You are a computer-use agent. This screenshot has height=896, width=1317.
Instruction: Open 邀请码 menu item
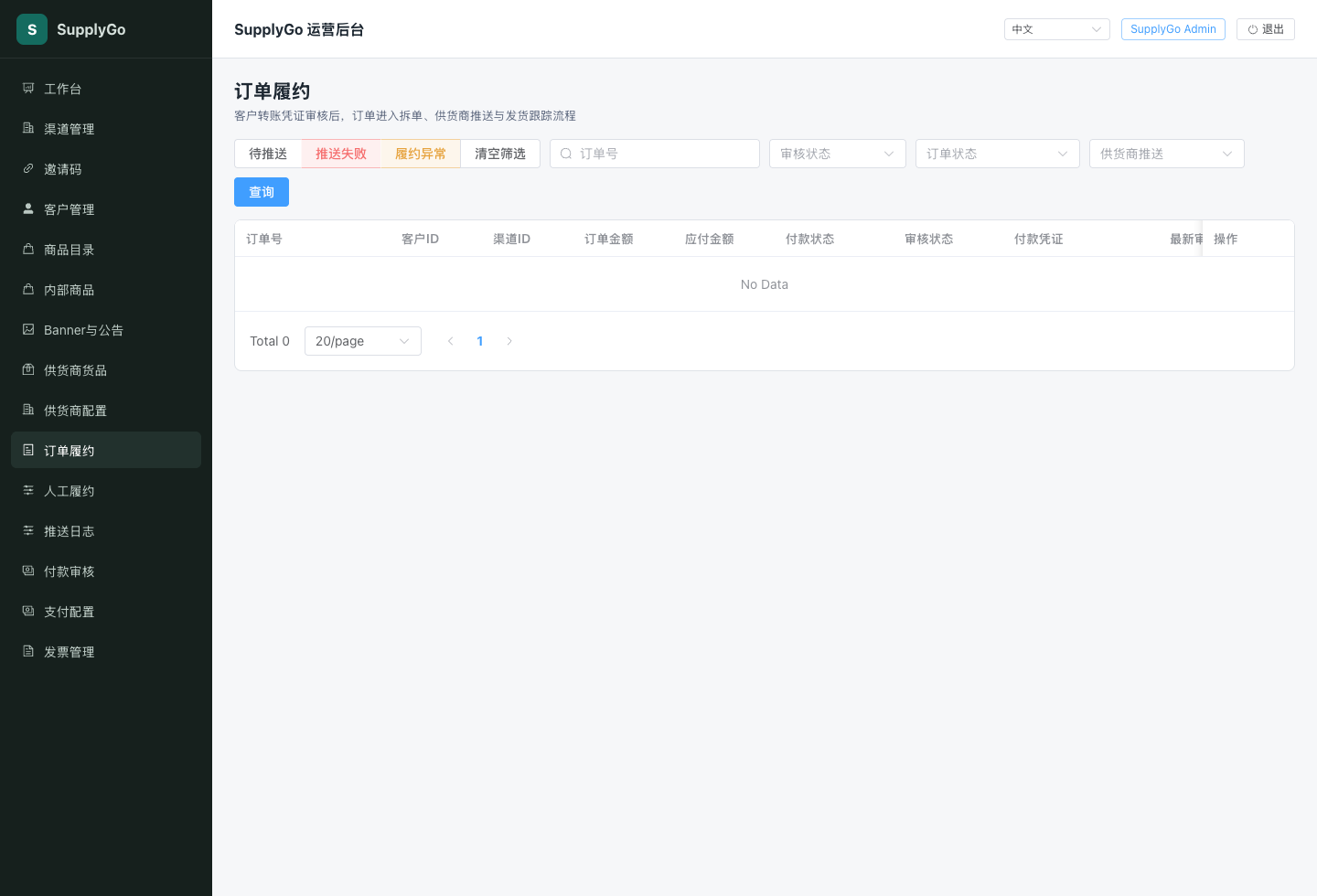[106, 168]
